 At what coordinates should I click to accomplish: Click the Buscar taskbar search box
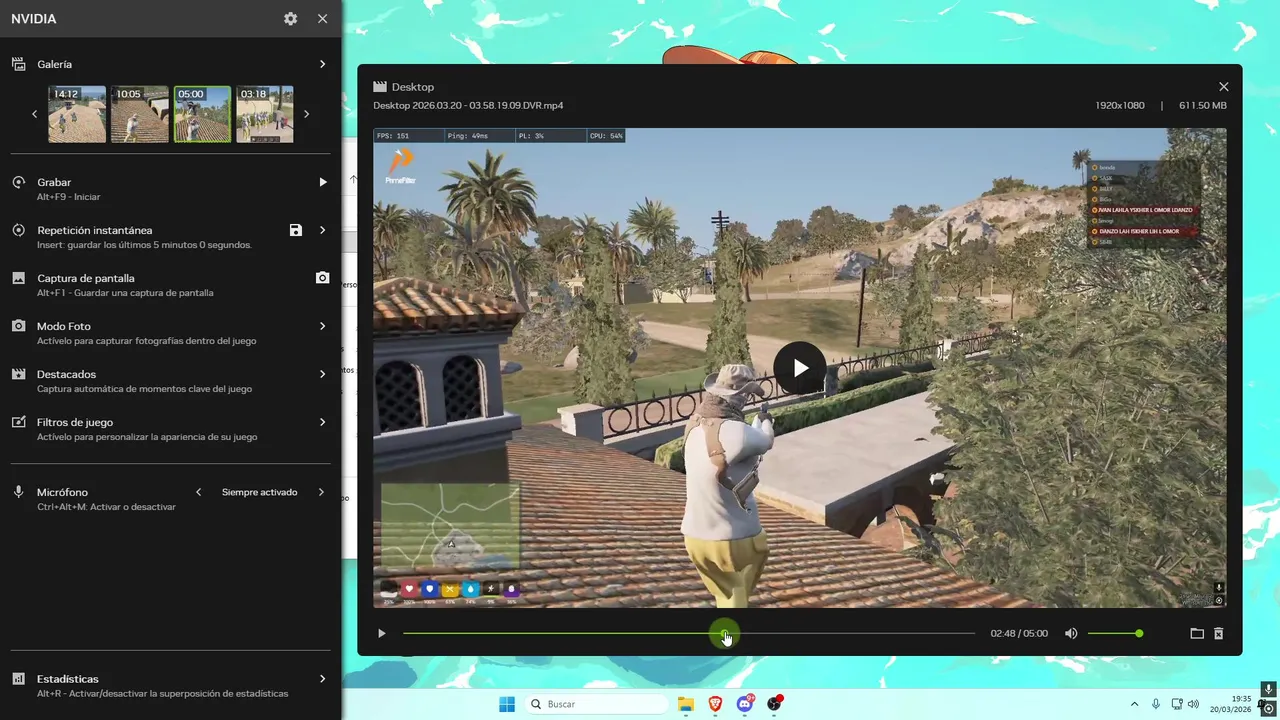pyautogui.click(x=597, y=704)
